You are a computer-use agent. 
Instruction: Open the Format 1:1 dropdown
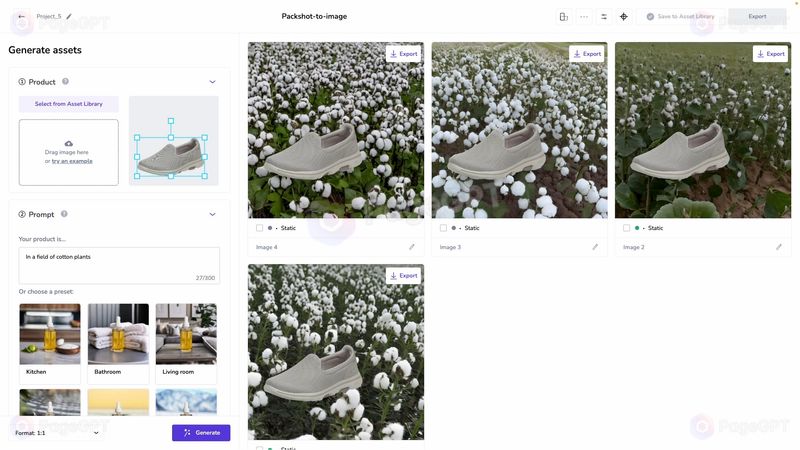57,433
